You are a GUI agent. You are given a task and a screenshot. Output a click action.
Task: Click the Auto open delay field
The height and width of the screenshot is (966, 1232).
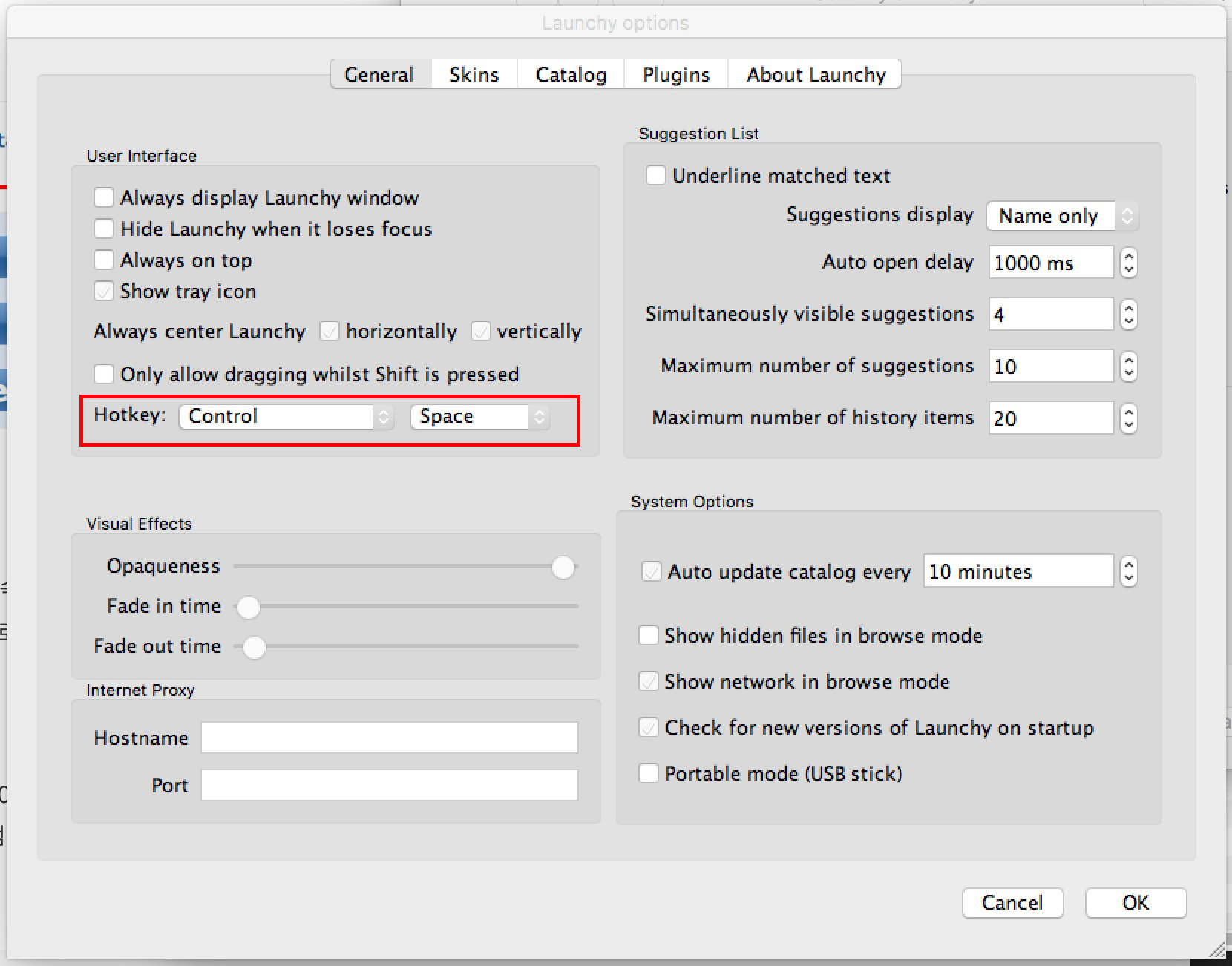click(x=1051, y=263)
